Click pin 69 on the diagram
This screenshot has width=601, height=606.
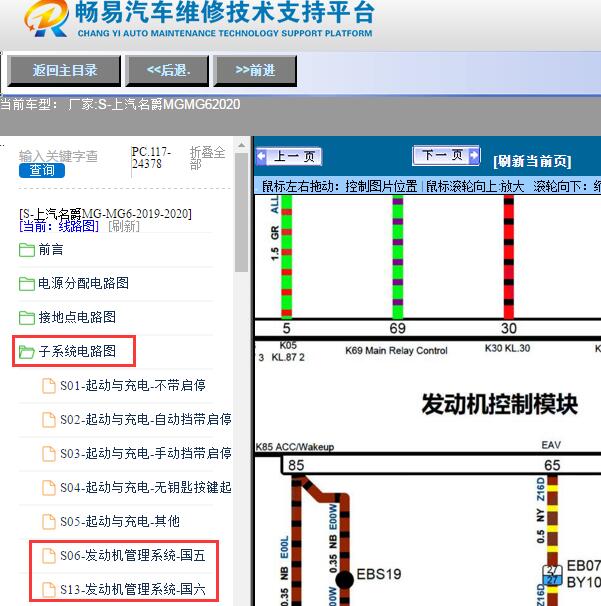(x=397, y=329)
